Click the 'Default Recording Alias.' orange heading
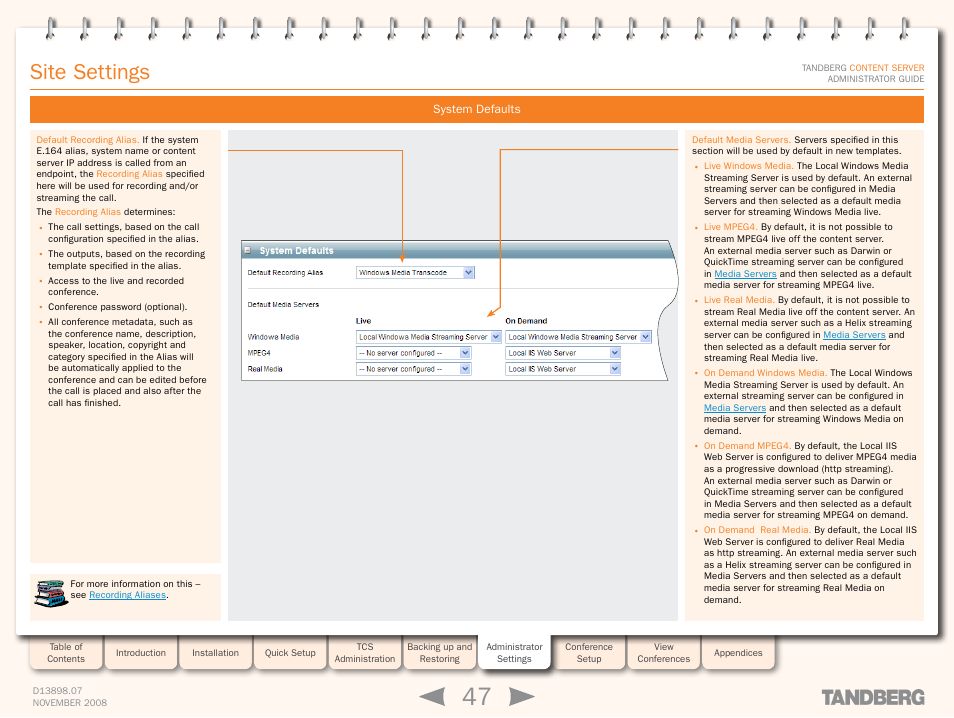 coord(88,140)
